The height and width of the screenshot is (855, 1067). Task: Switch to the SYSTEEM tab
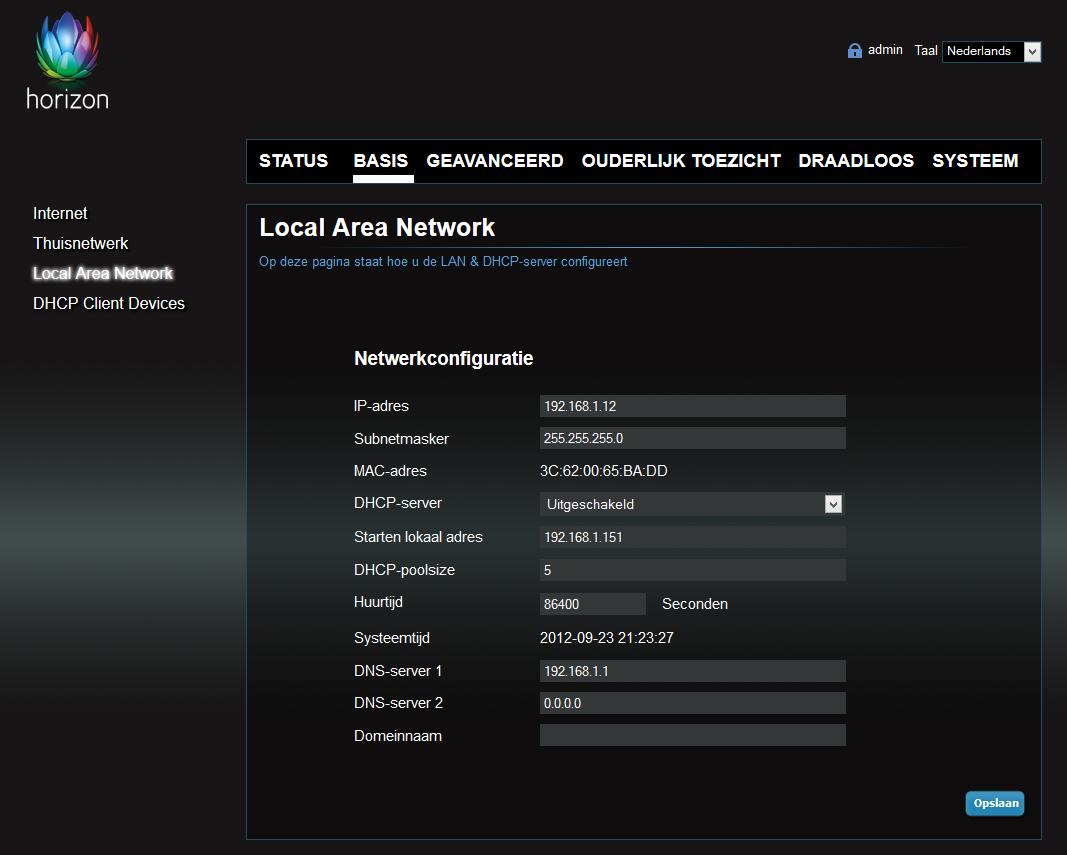[975, 161]
